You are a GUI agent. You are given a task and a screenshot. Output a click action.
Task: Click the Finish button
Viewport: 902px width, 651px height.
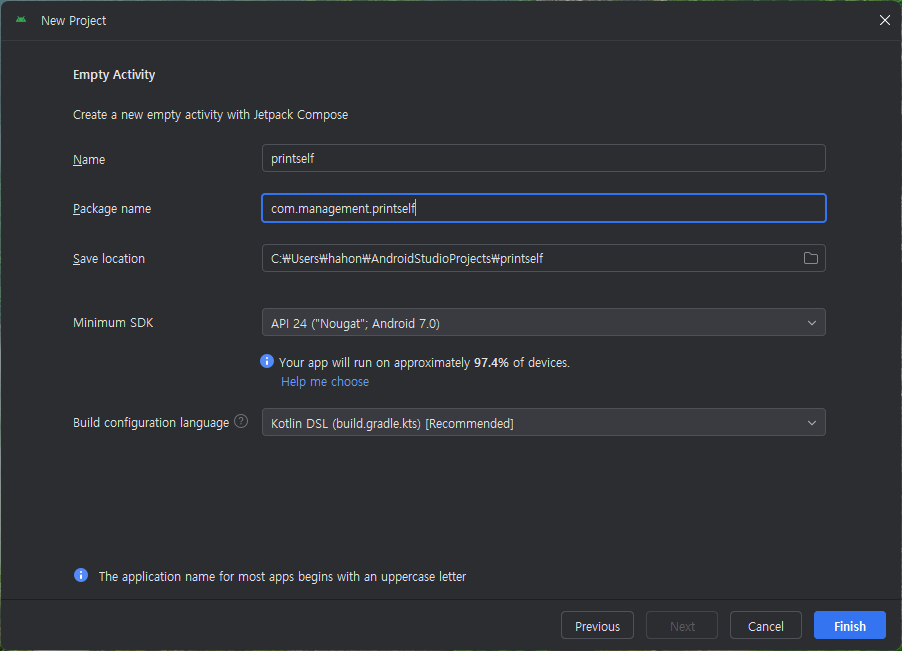point(850,626)
